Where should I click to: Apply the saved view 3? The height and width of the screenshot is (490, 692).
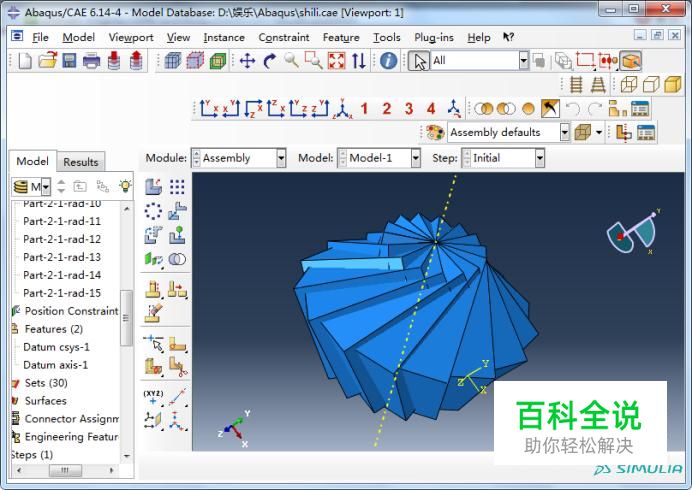pos(409,109)
